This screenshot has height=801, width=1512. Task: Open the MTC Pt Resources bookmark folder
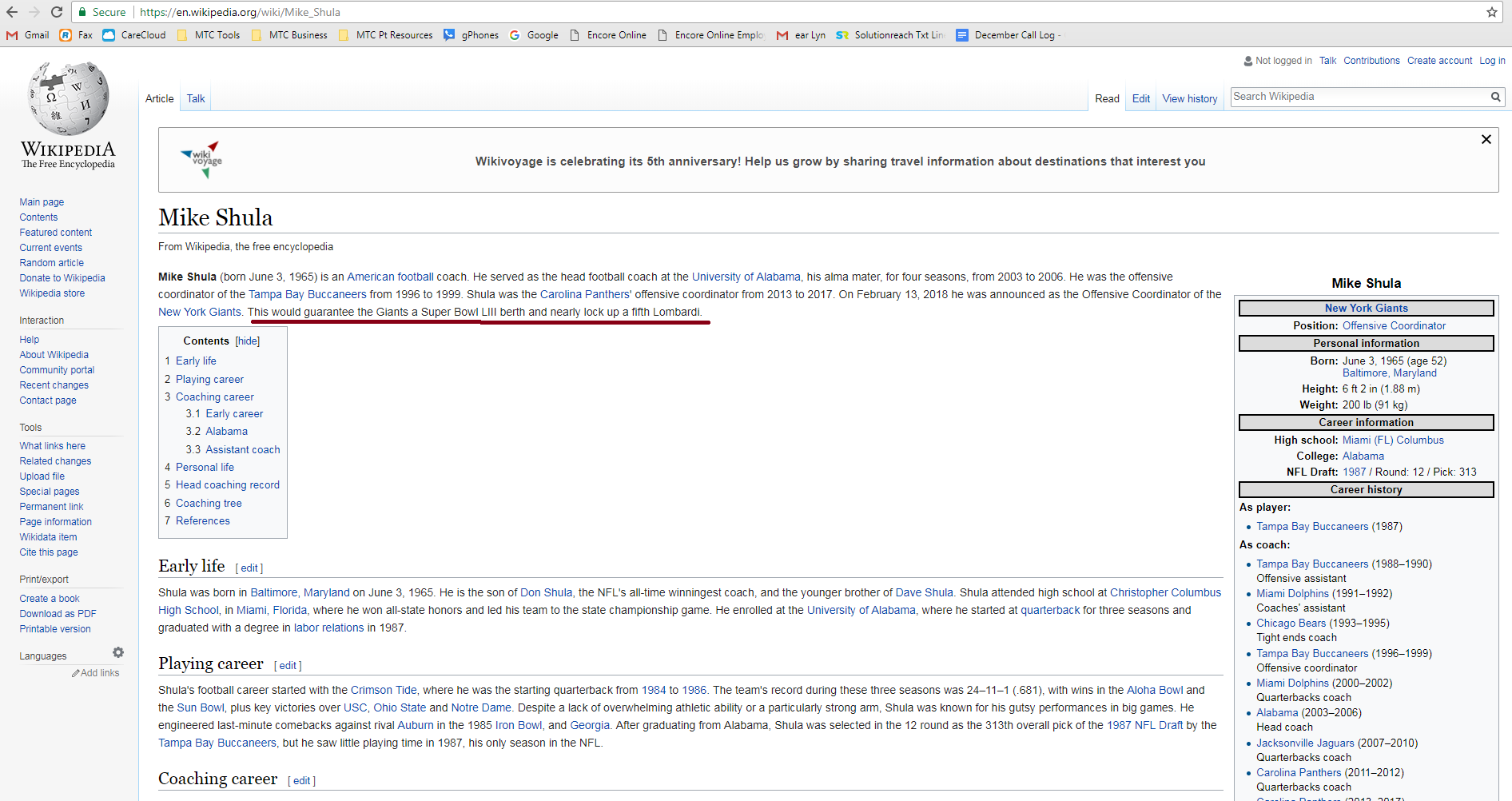pos(385,35)
